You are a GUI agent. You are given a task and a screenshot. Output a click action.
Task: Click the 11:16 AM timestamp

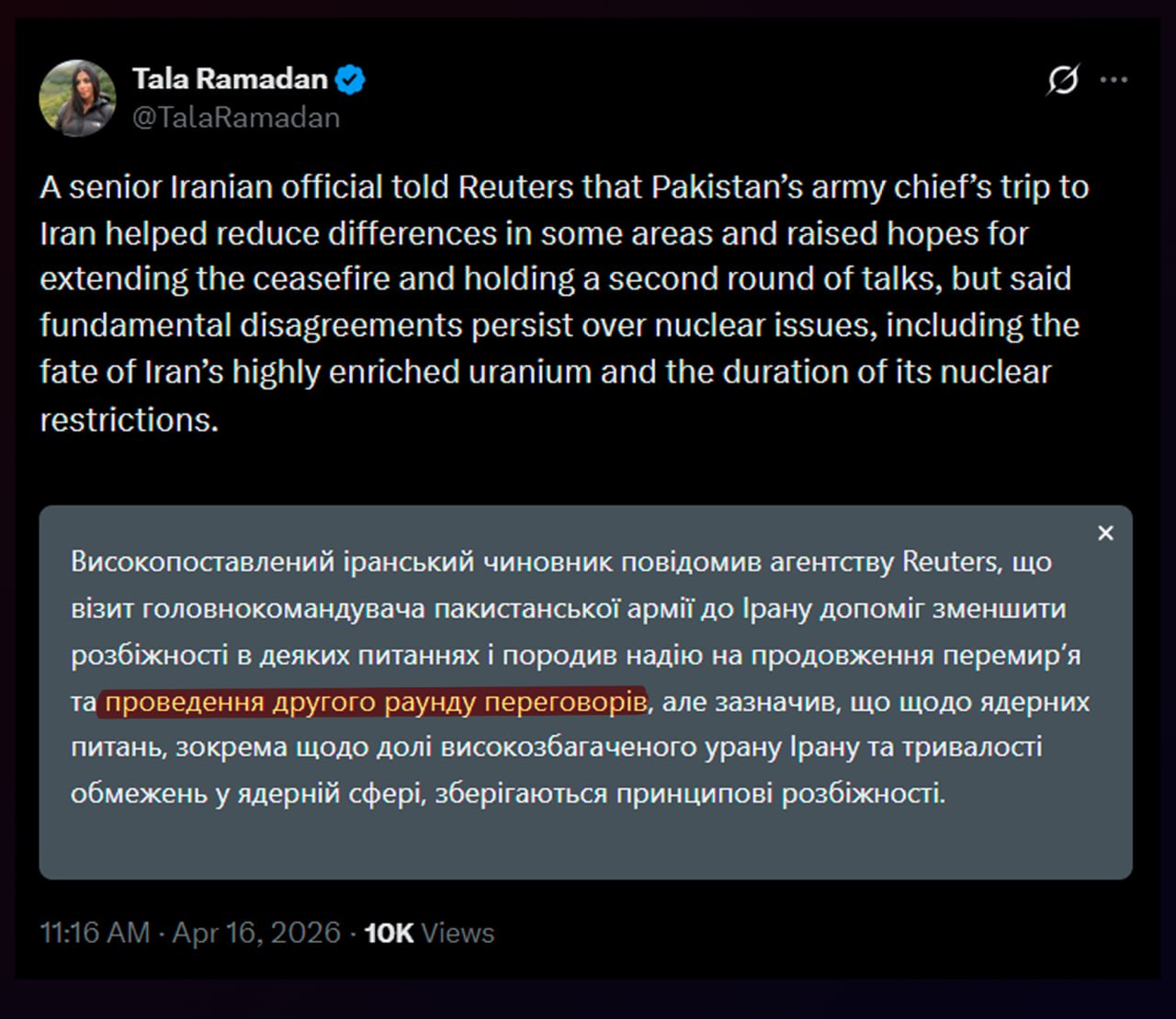click(x=95, y=933)
